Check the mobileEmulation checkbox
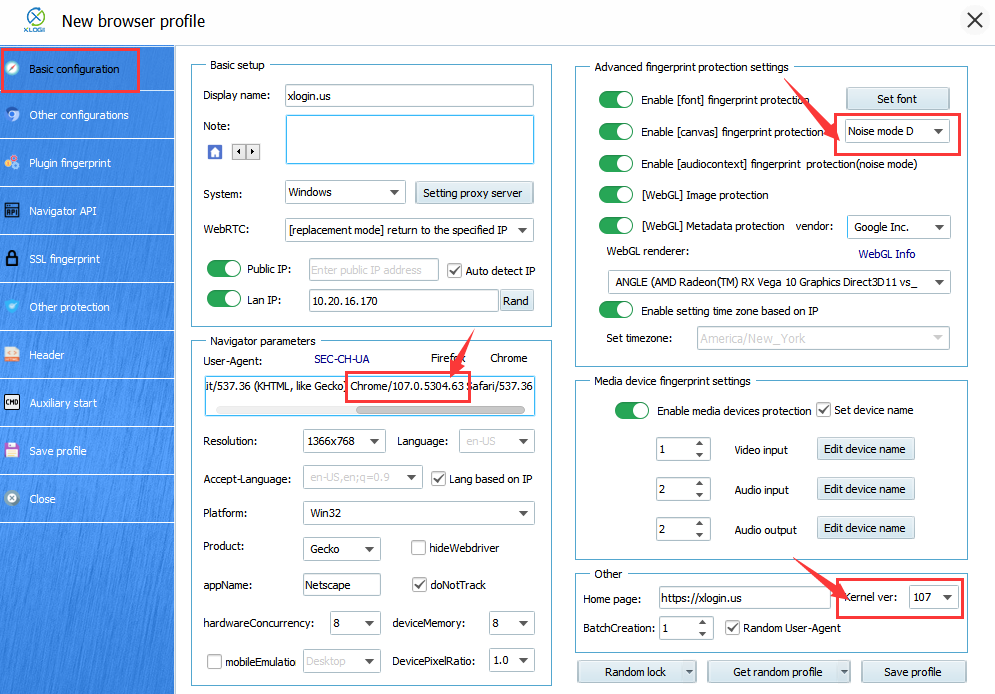The height and width of the screenshot is (694, 995). [214, 661]
